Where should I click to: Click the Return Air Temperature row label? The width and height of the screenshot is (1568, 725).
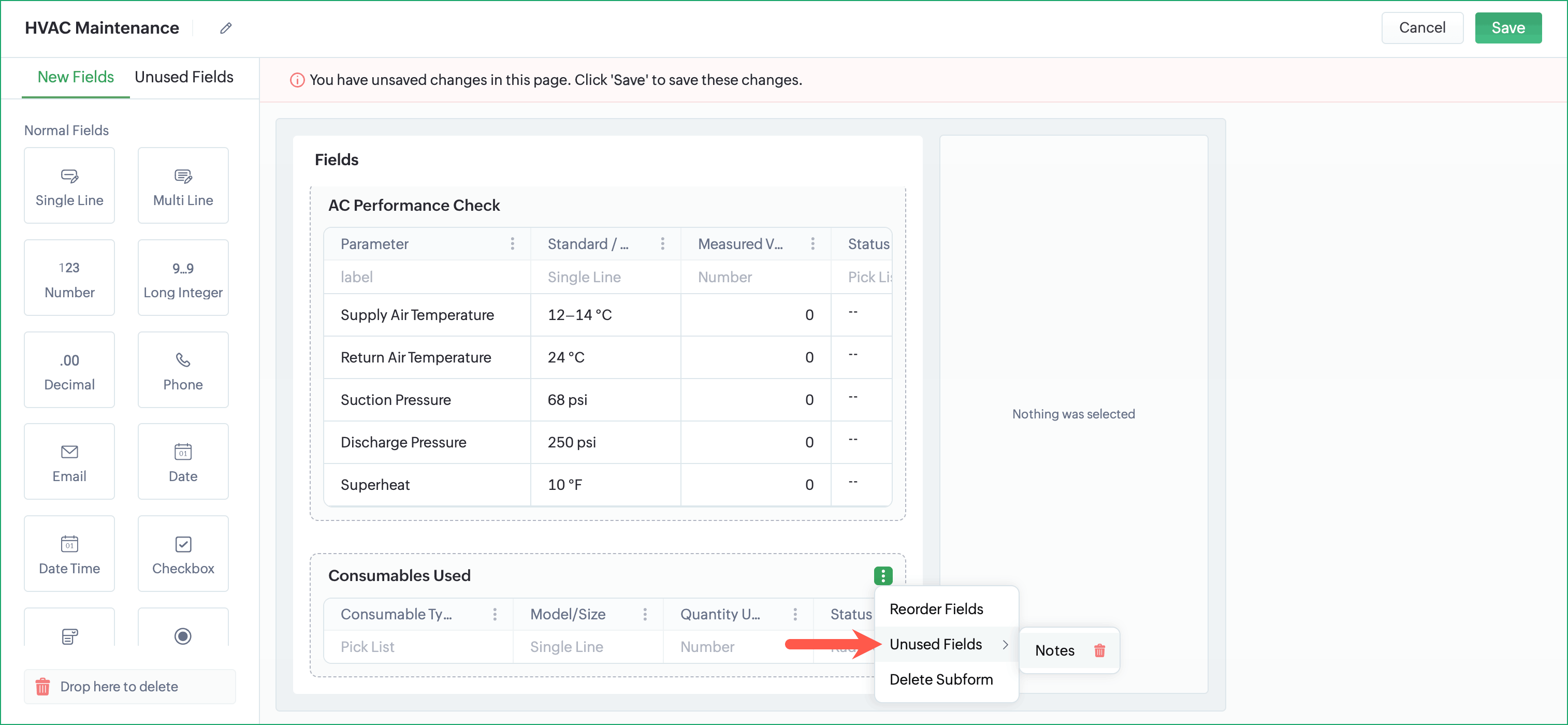coord(416,358)
